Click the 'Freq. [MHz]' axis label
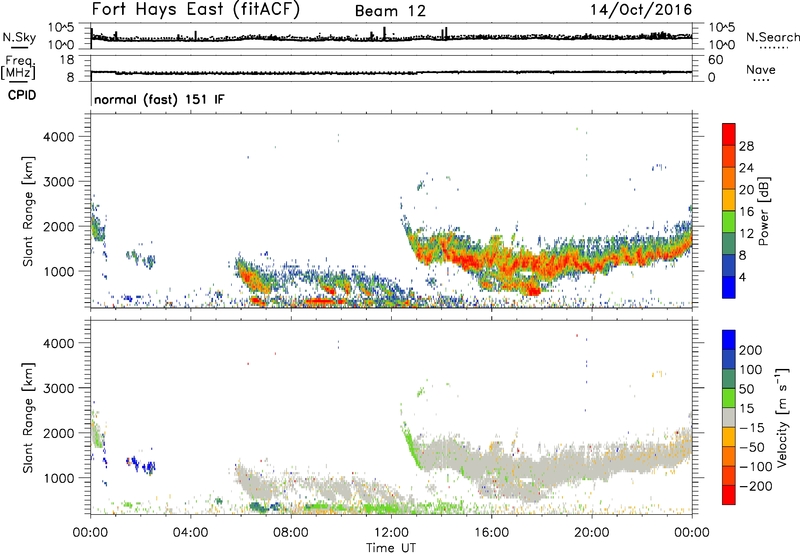800x554 pixels. point(19,67)
